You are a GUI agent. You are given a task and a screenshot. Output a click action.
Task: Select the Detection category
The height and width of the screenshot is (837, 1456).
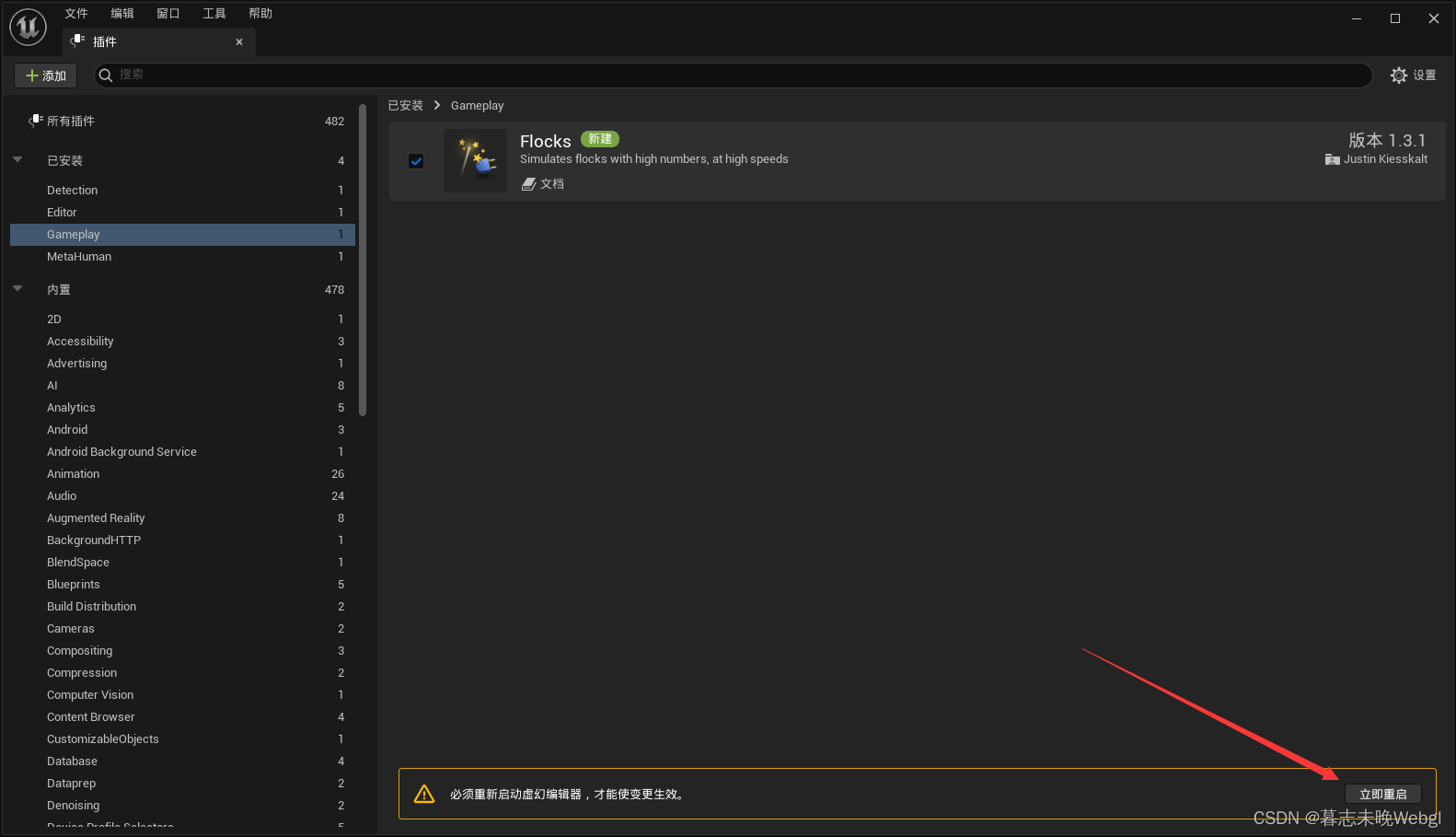[x=182, y=191]
